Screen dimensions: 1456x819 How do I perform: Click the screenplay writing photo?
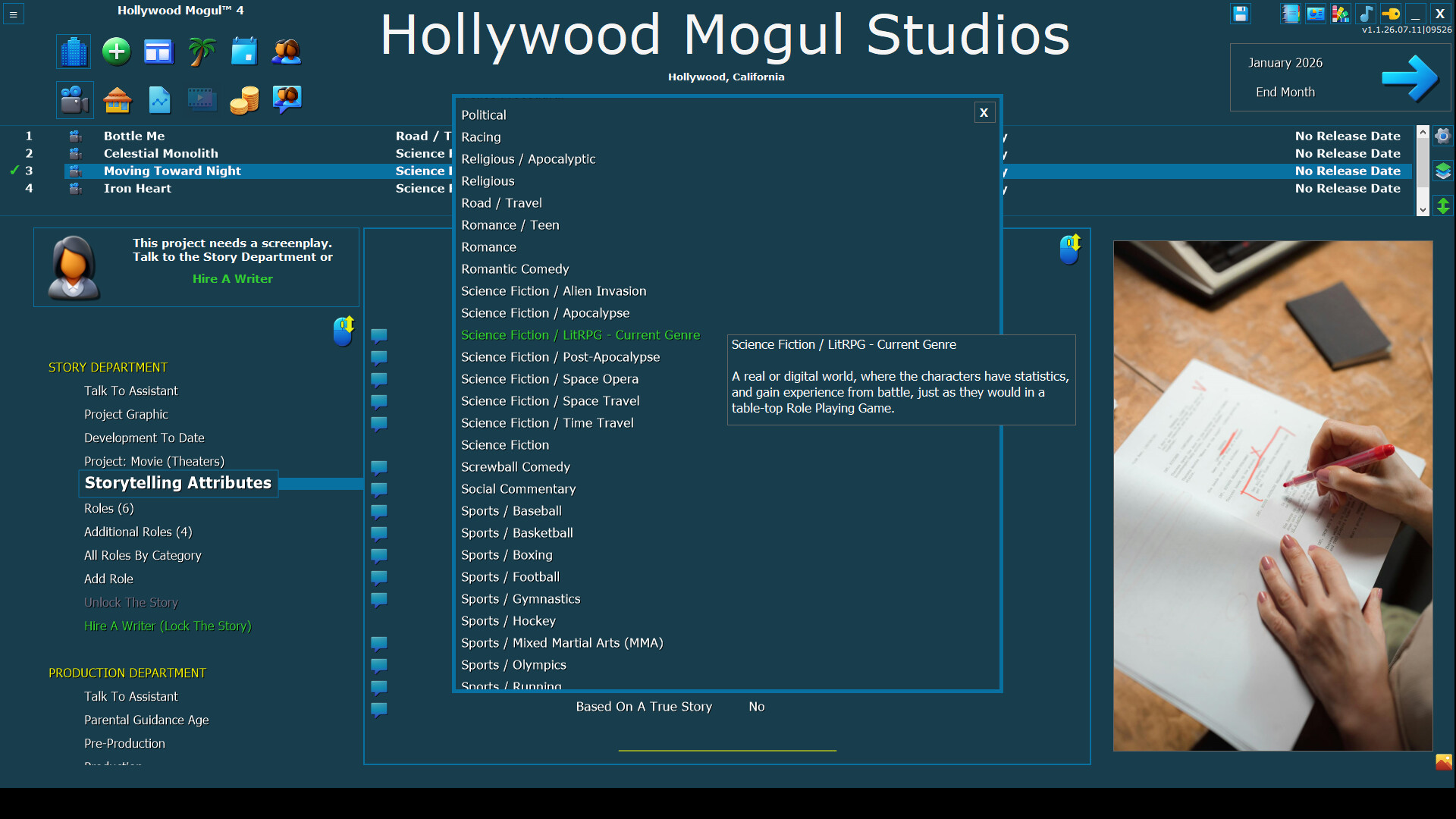point(1272,496)
